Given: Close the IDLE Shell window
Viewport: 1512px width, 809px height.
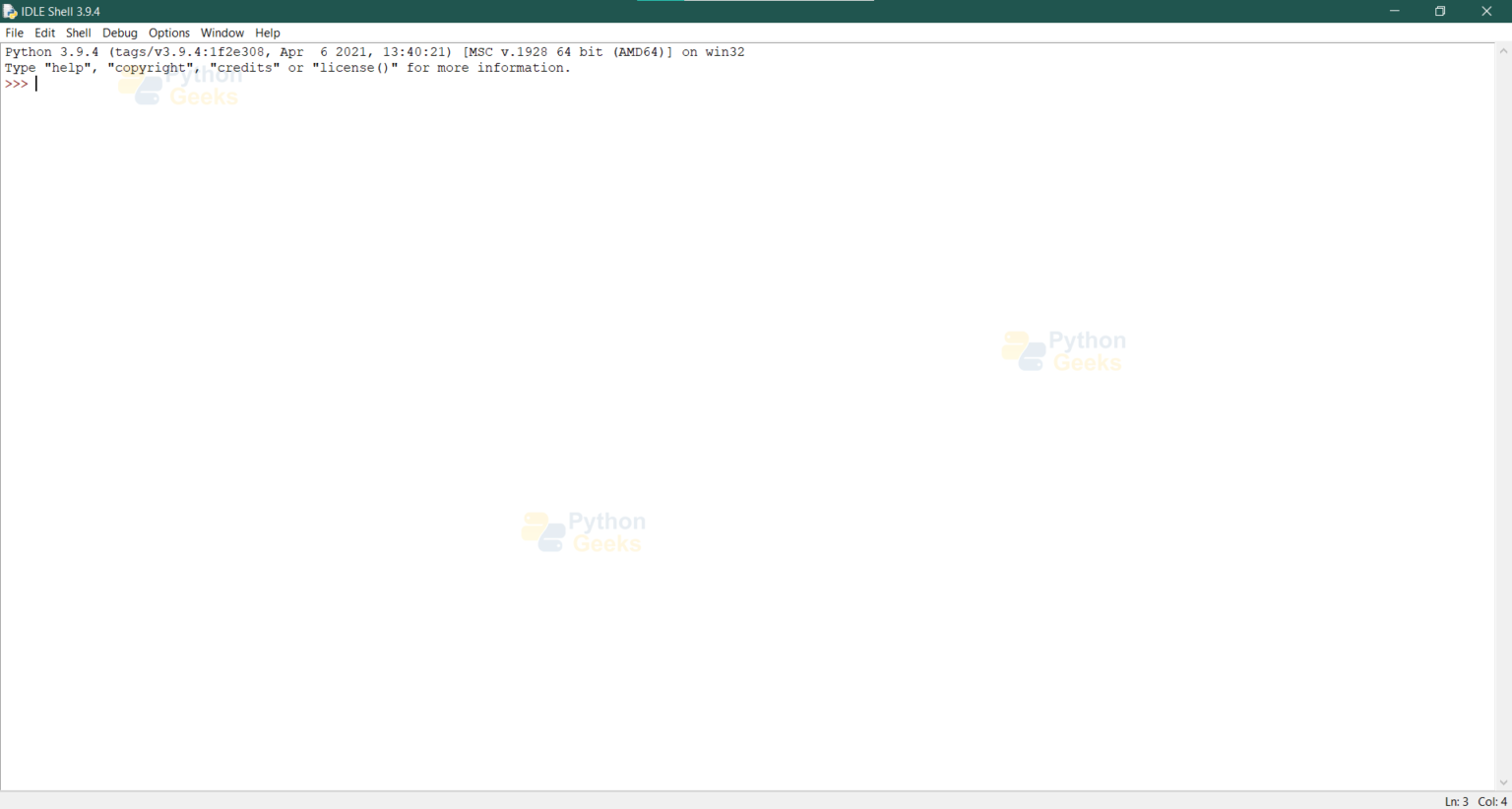Looking at the screenshot, I should coord(1486,12).
